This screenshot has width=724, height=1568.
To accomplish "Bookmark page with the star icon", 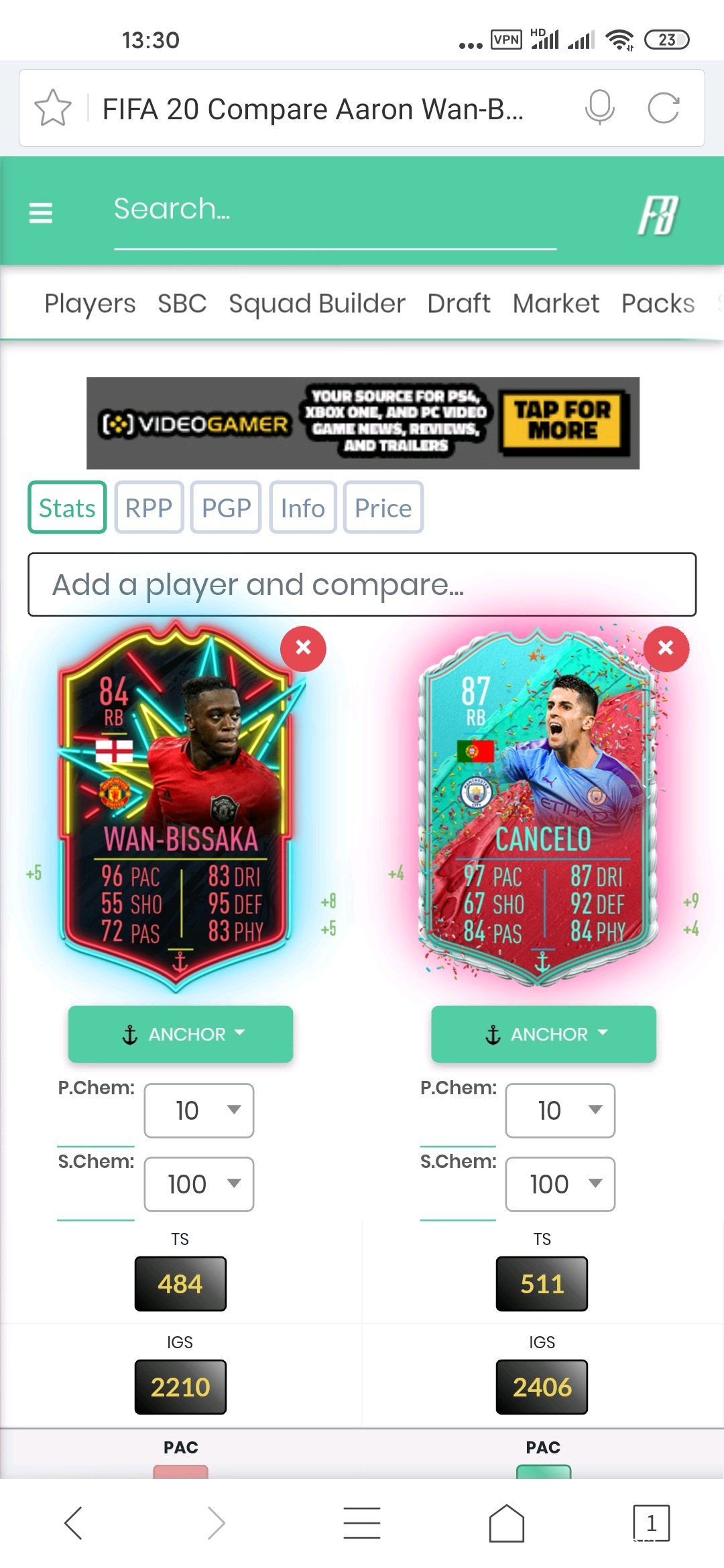I will tap(53, 108).
